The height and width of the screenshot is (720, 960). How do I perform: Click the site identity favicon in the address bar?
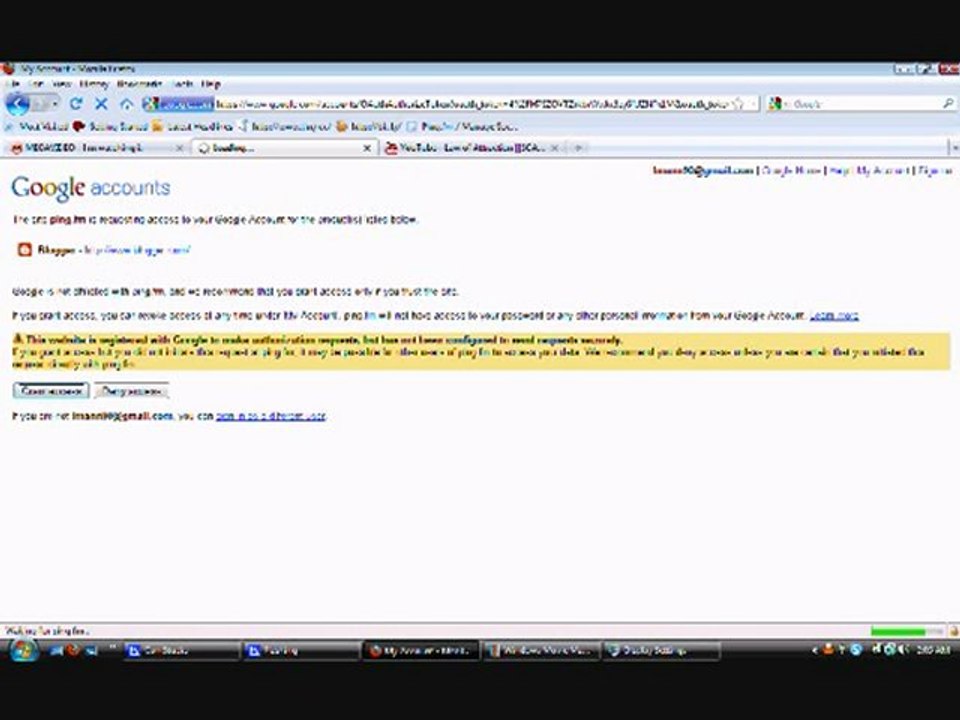[x=151, y=104]
